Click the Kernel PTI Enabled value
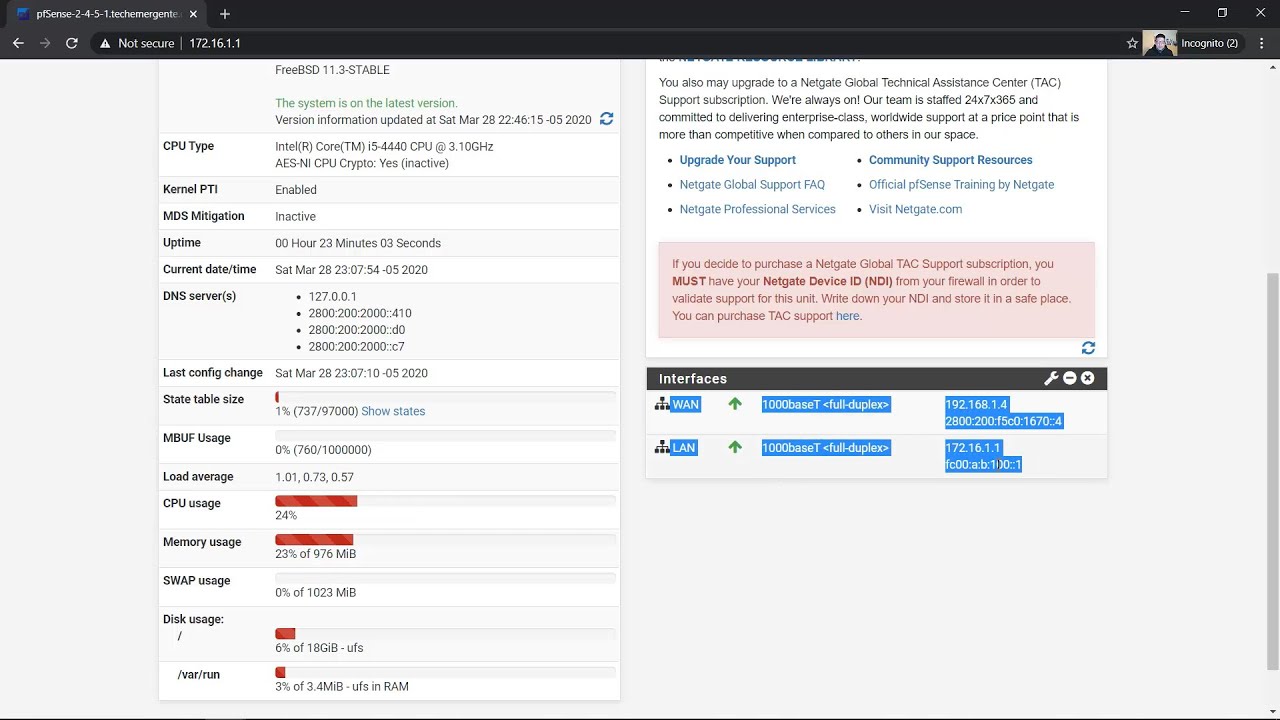The height and width of the screenshot is (720, 1280). 296,190
